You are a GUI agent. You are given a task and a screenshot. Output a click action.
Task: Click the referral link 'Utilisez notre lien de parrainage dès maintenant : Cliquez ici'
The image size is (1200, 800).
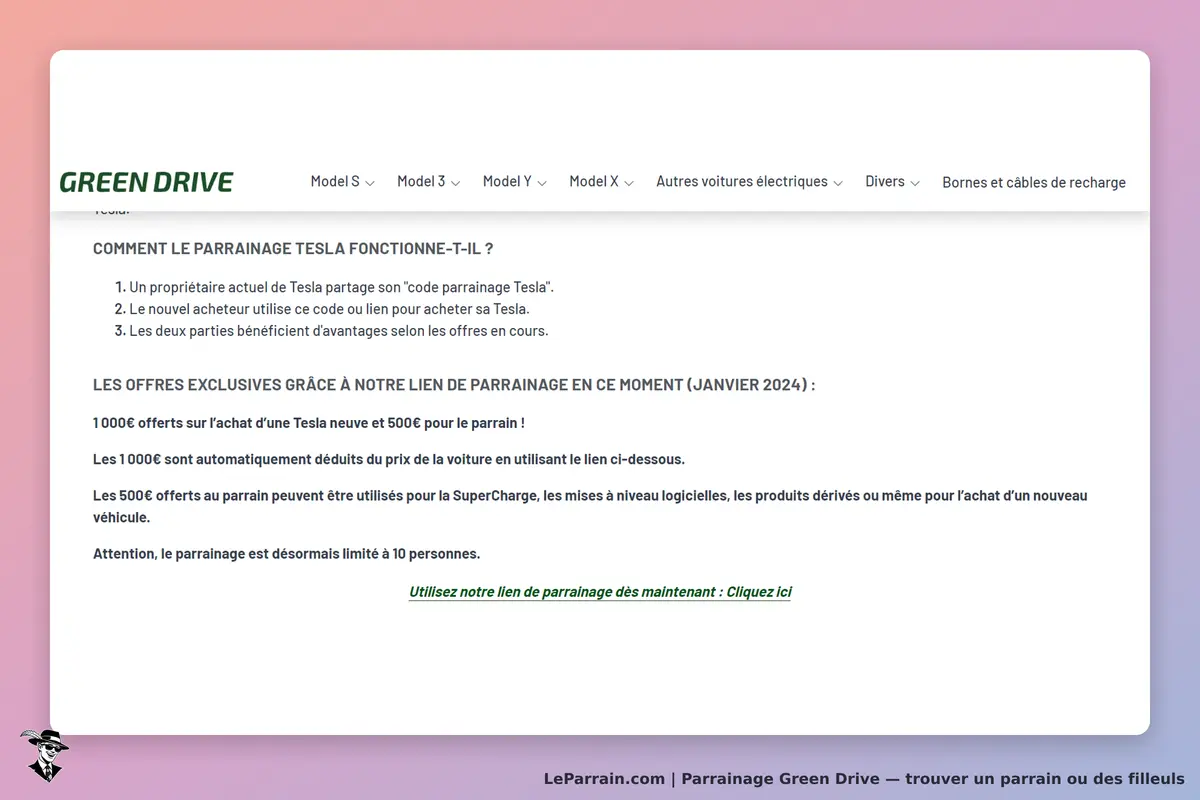point(600,592)
